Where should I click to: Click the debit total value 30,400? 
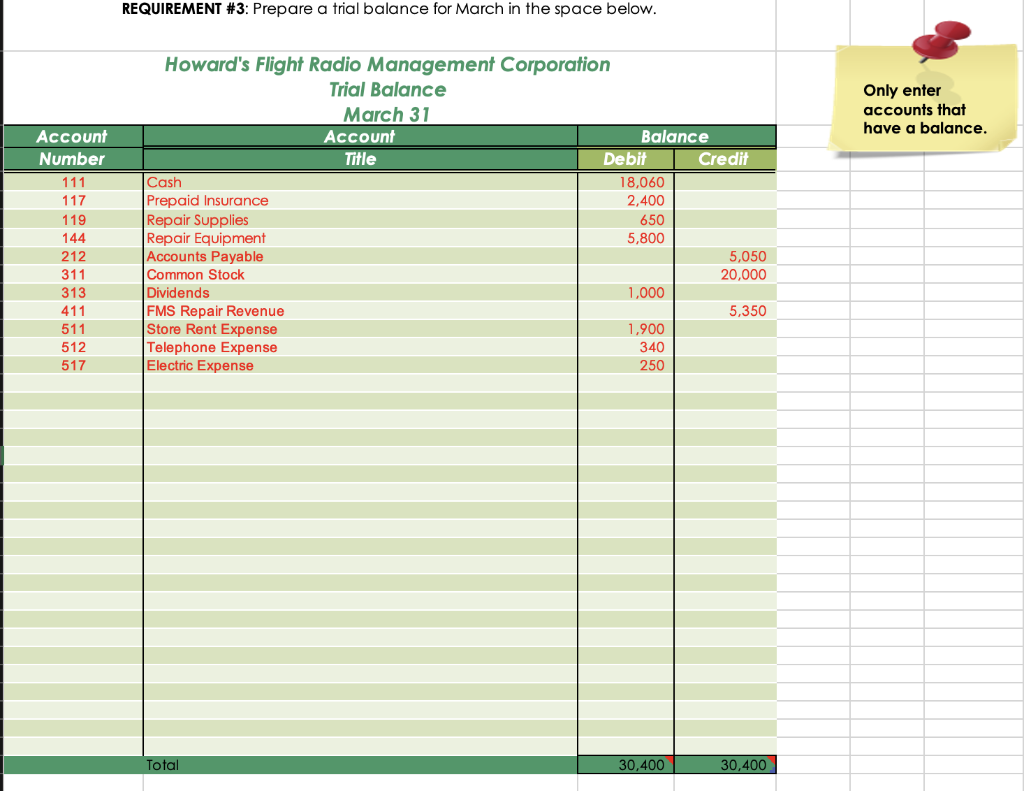[x=640, y=764]
